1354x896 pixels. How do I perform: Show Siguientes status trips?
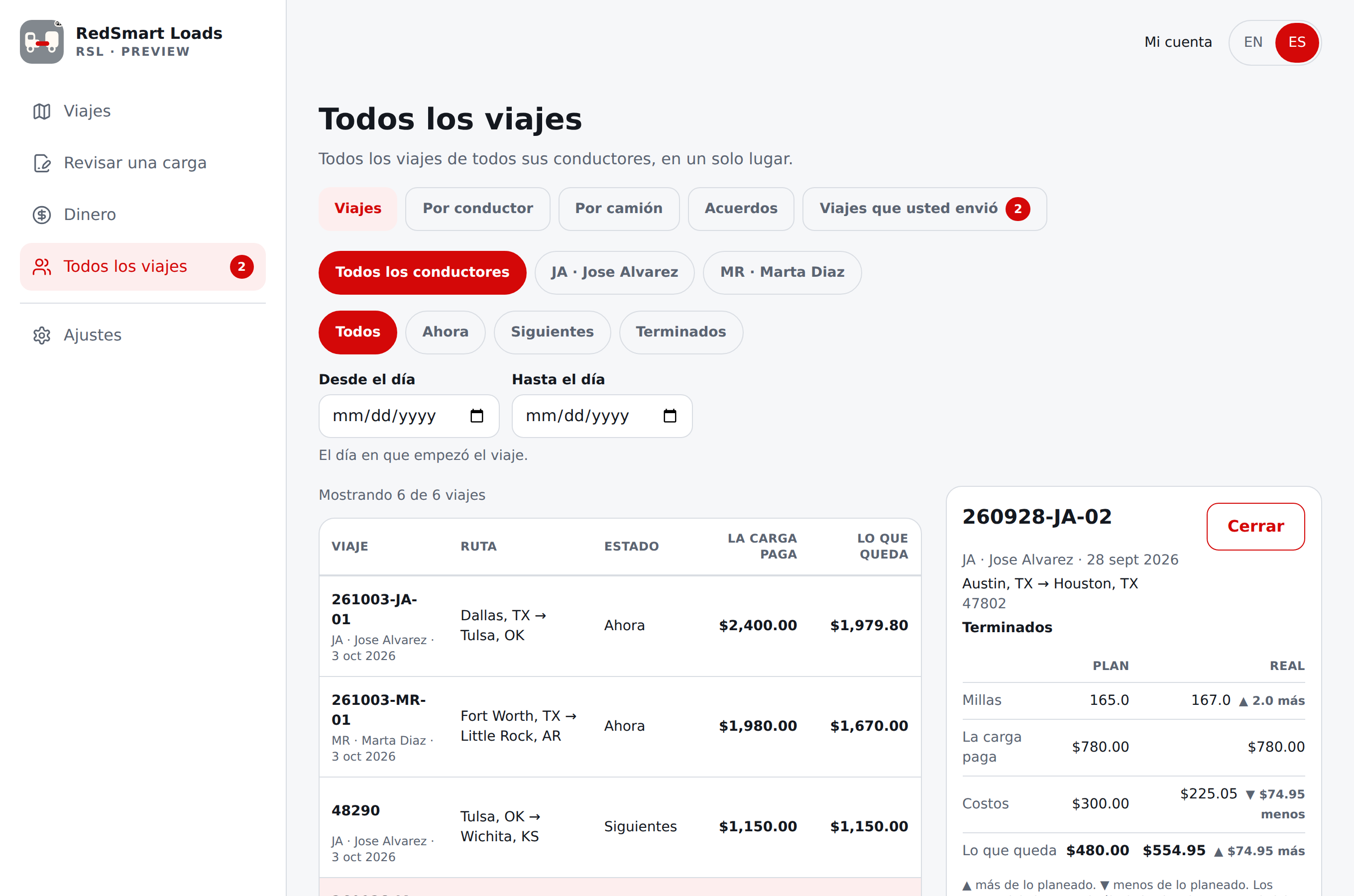552,333
